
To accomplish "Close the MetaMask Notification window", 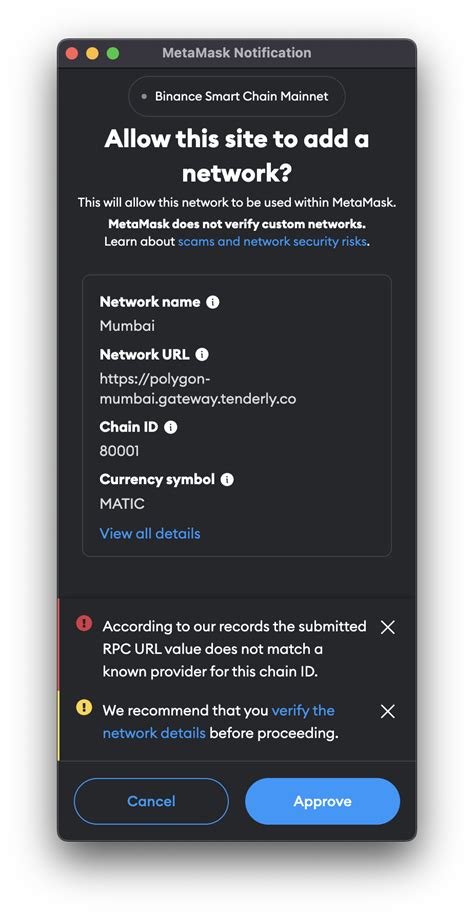I will pos(72,53).
